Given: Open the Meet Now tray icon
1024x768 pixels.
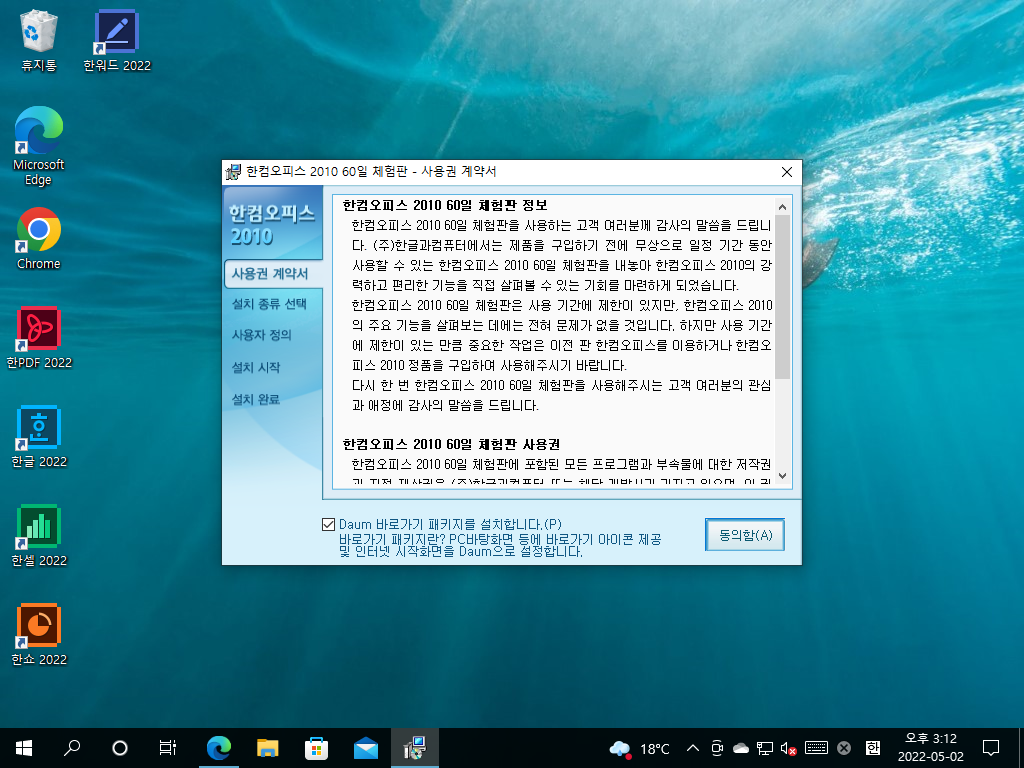Looking at the screenshot, I should [716, 748].
